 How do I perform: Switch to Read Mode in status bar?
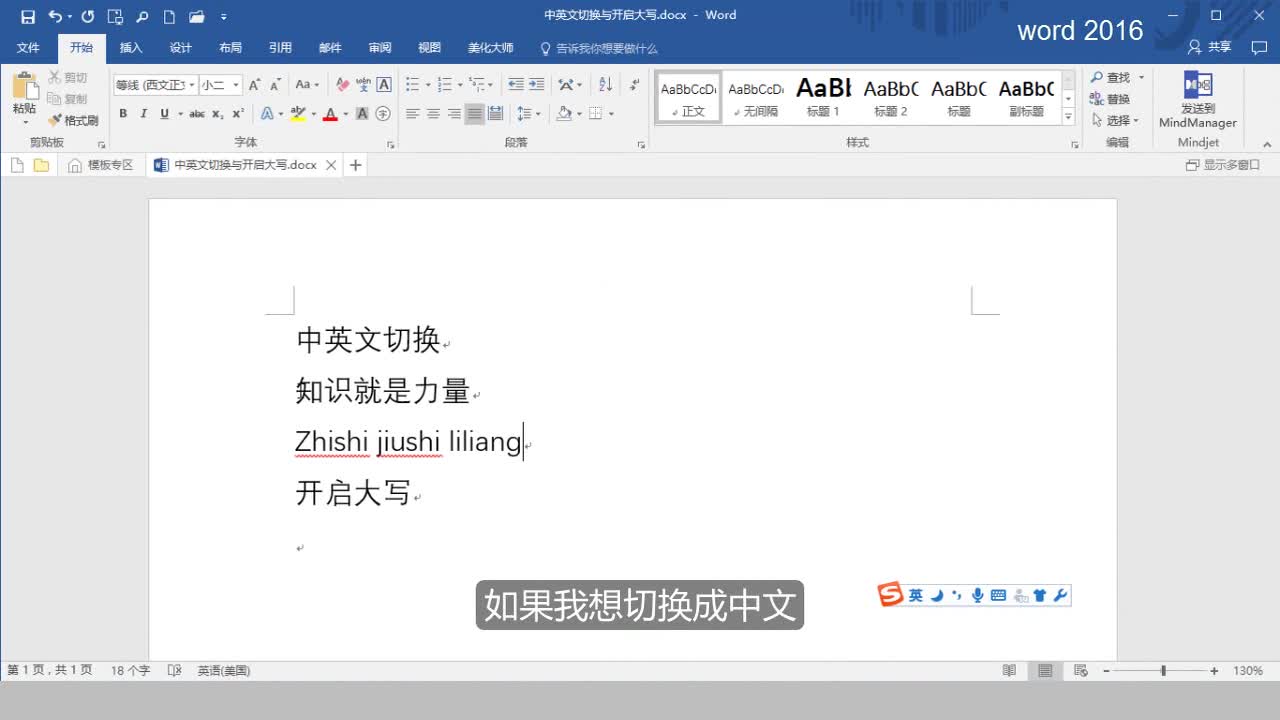click(1010, 670)
